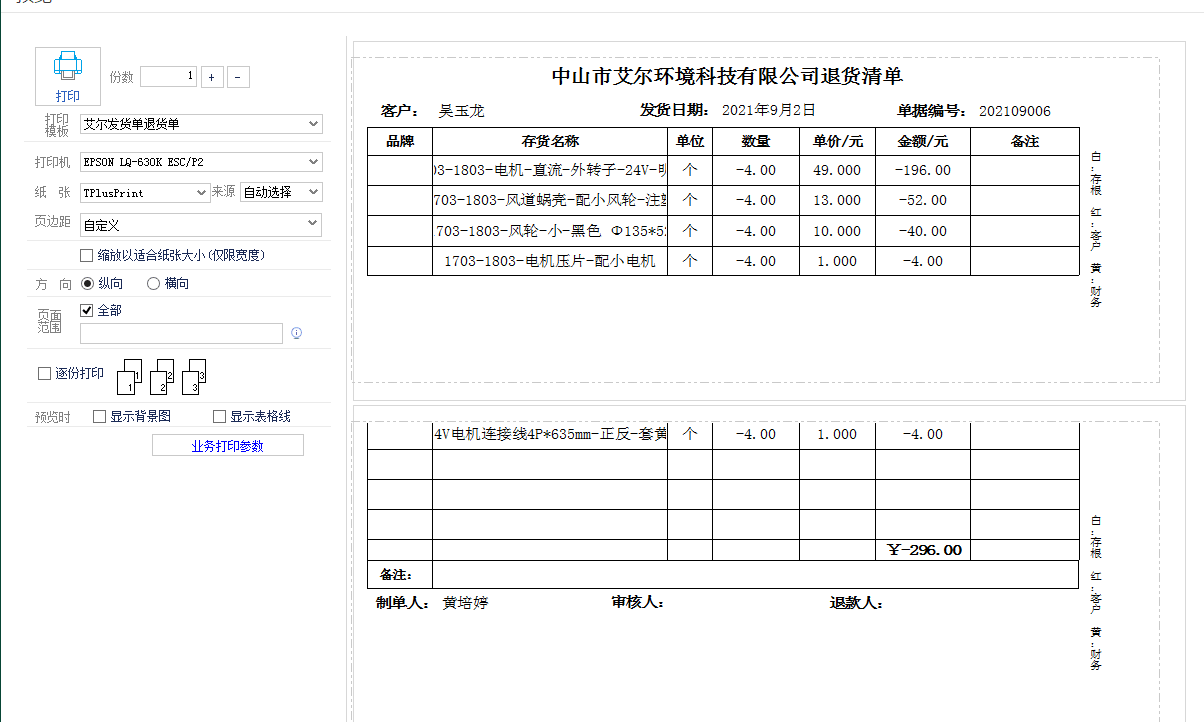Click the 单位 column header
Image resolution: width=1204 pixels, height=722 pixels.
690,142
